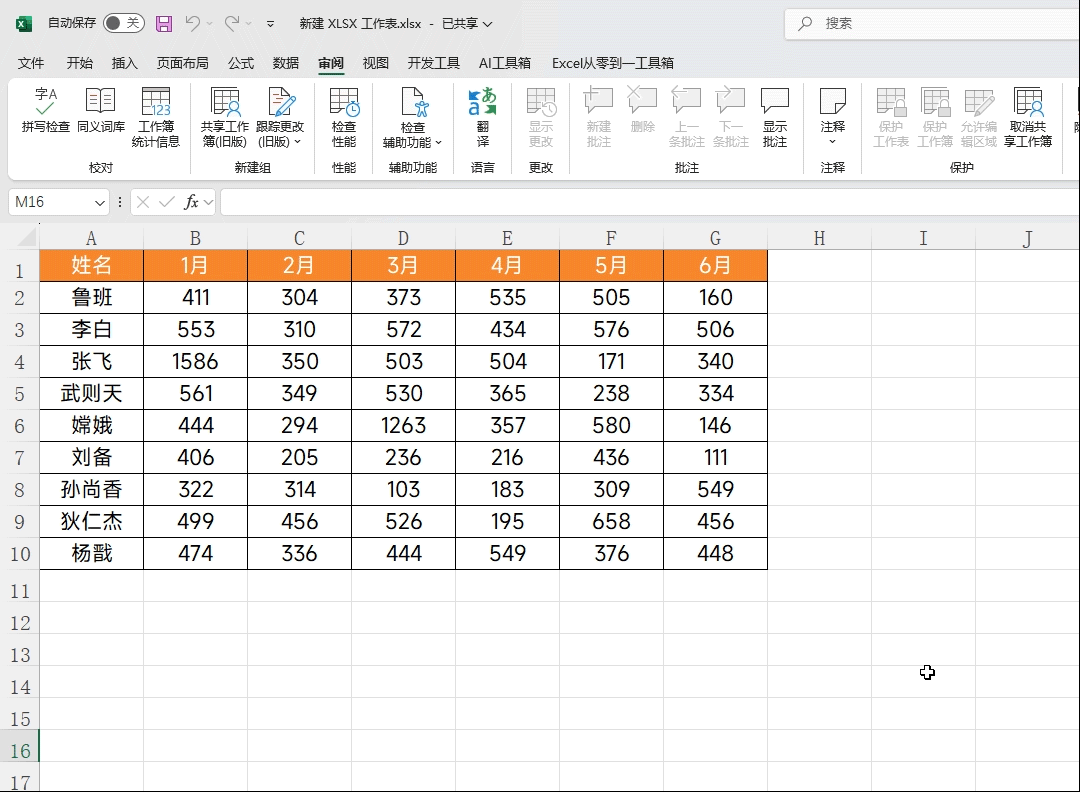
Task: Switch to the 公式 ribbon tab
Action: [241, 63]
